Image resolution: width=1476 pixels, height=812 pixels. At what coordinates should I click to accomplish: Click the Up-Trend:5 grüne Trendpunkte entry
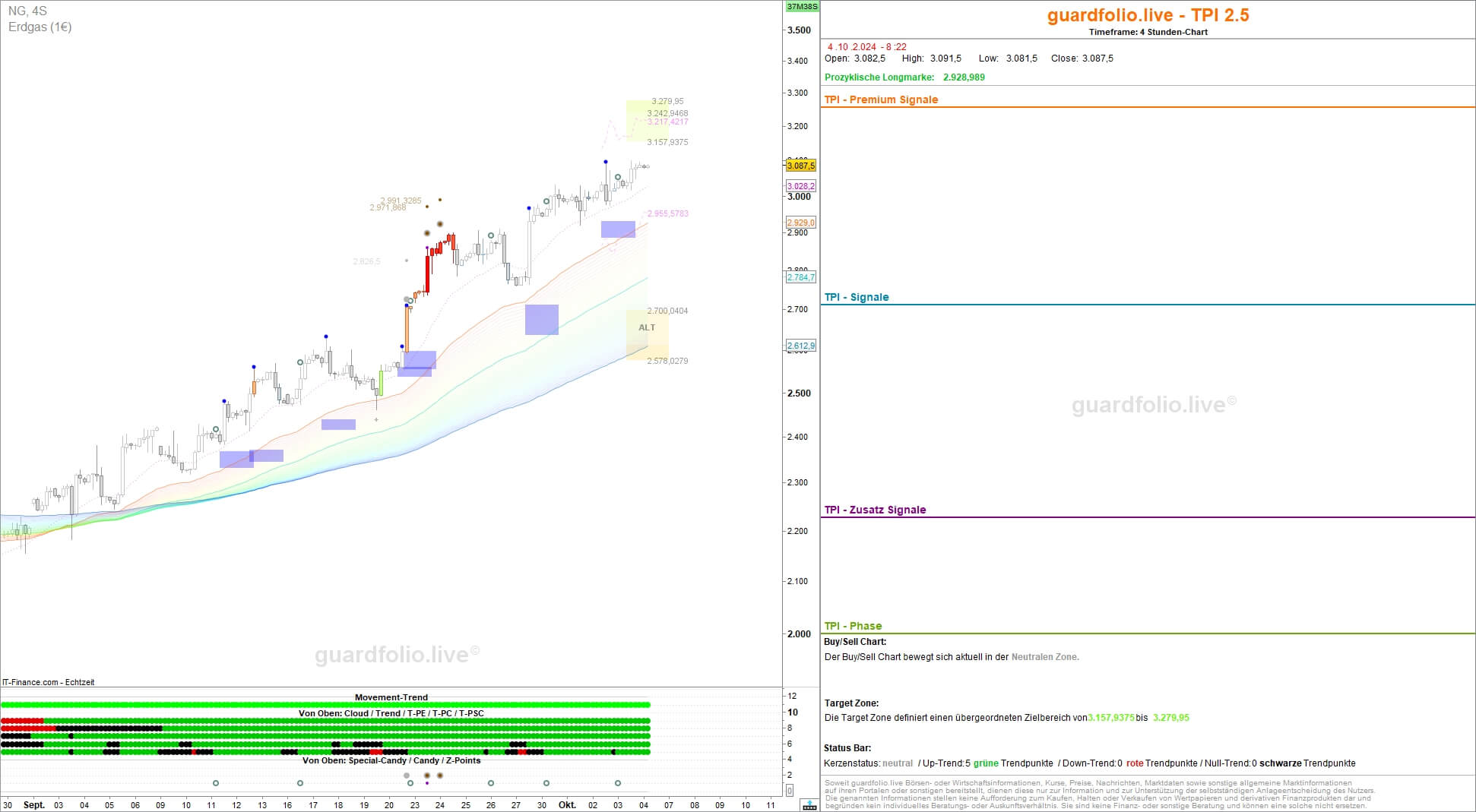coord(987,763)
